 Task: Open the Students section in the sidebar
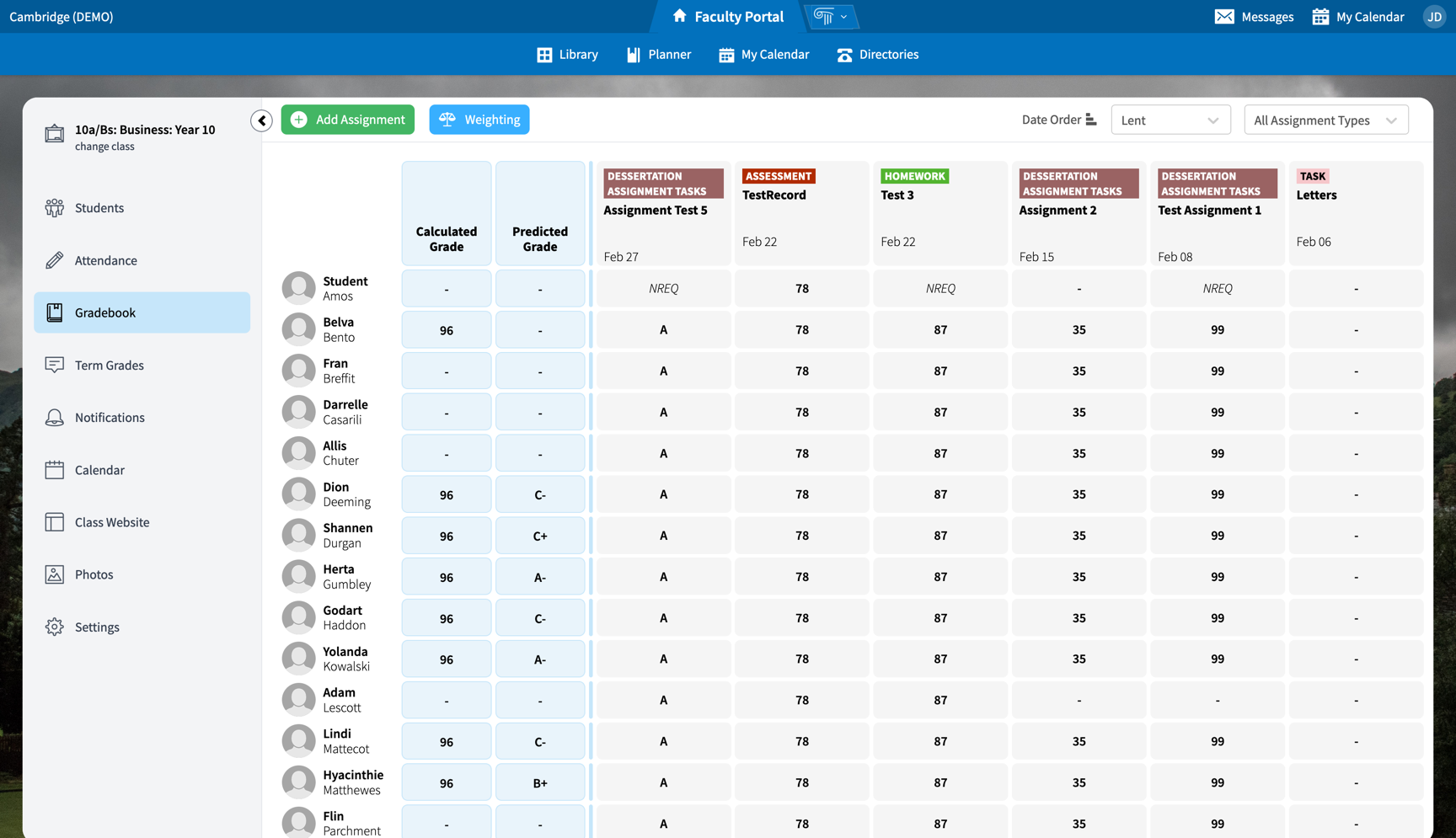pos(99,207)
